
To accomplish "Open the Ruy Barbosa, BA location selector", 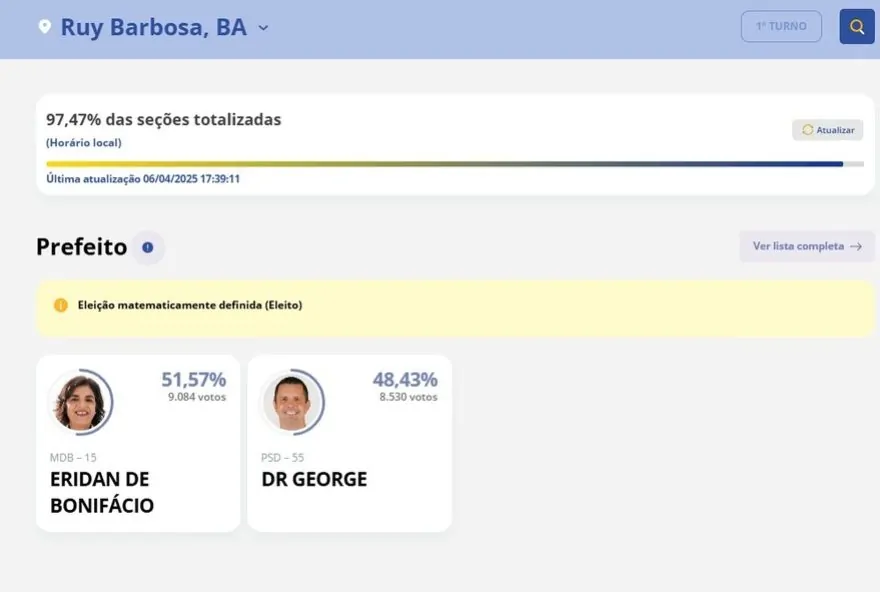I will [153, 28].
